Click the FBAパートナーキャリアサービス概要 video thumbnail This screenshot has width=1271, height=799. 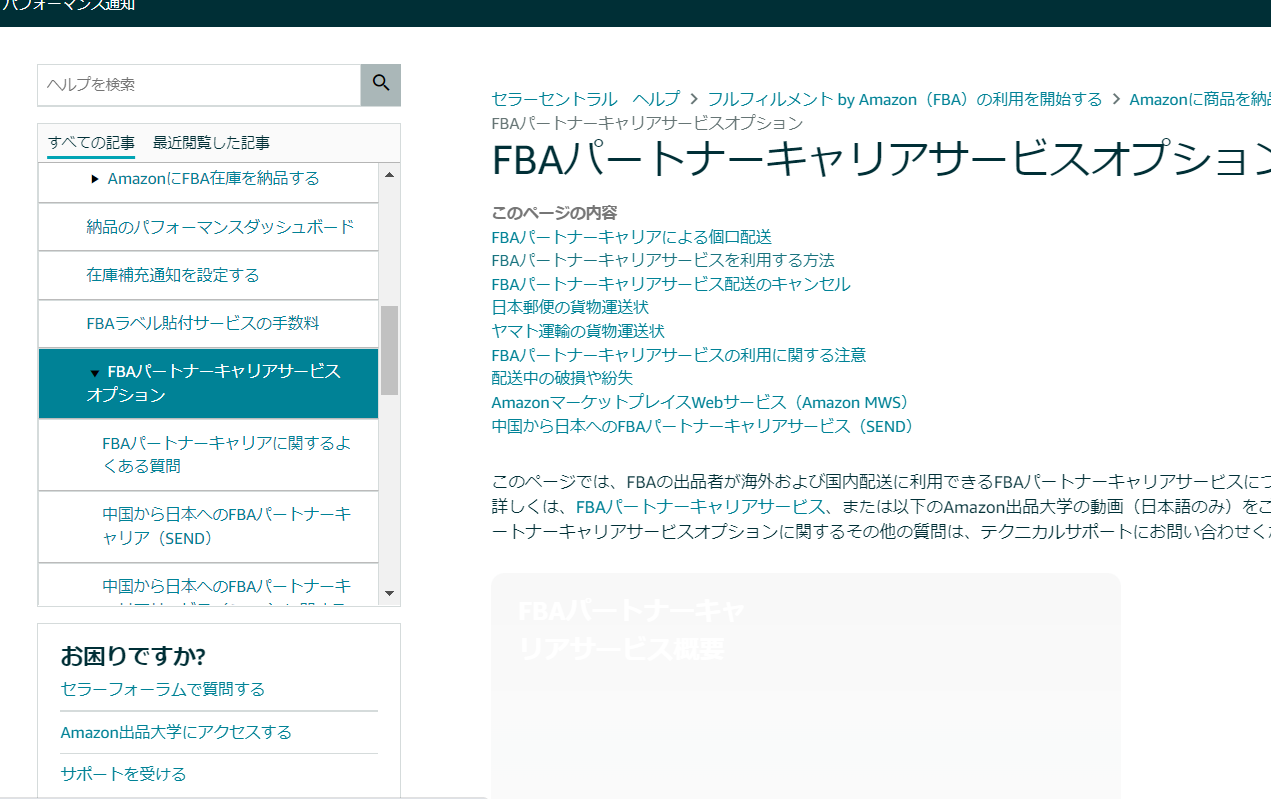point(805,686)
